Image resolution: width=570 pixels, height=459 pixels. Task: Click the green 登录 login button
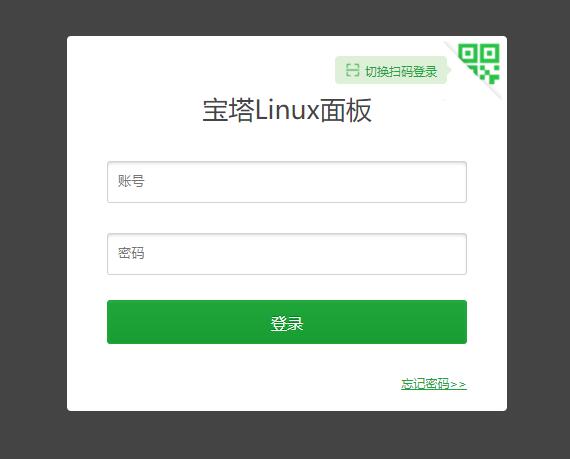(x=287, y=322)
